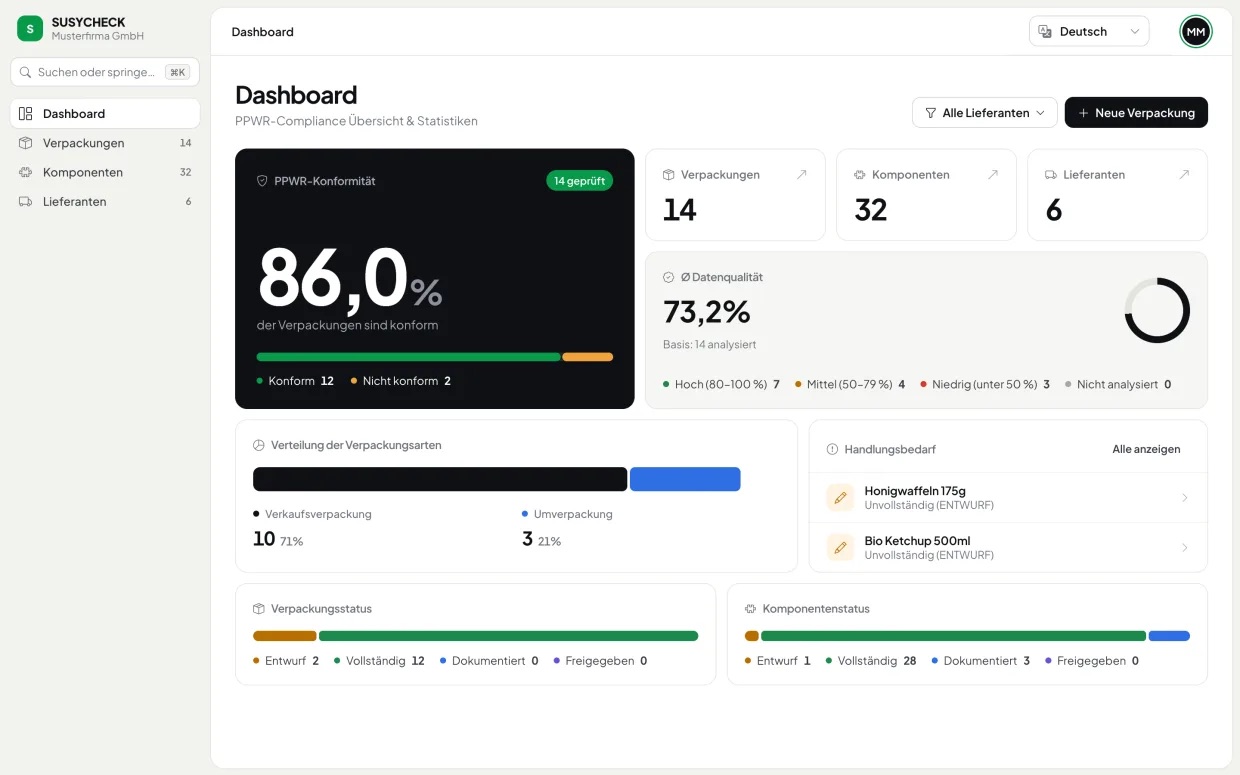Open Verpackungen in the sidebar menu
The width and height of the screenshot is (1240, 775).
[105, 143]
